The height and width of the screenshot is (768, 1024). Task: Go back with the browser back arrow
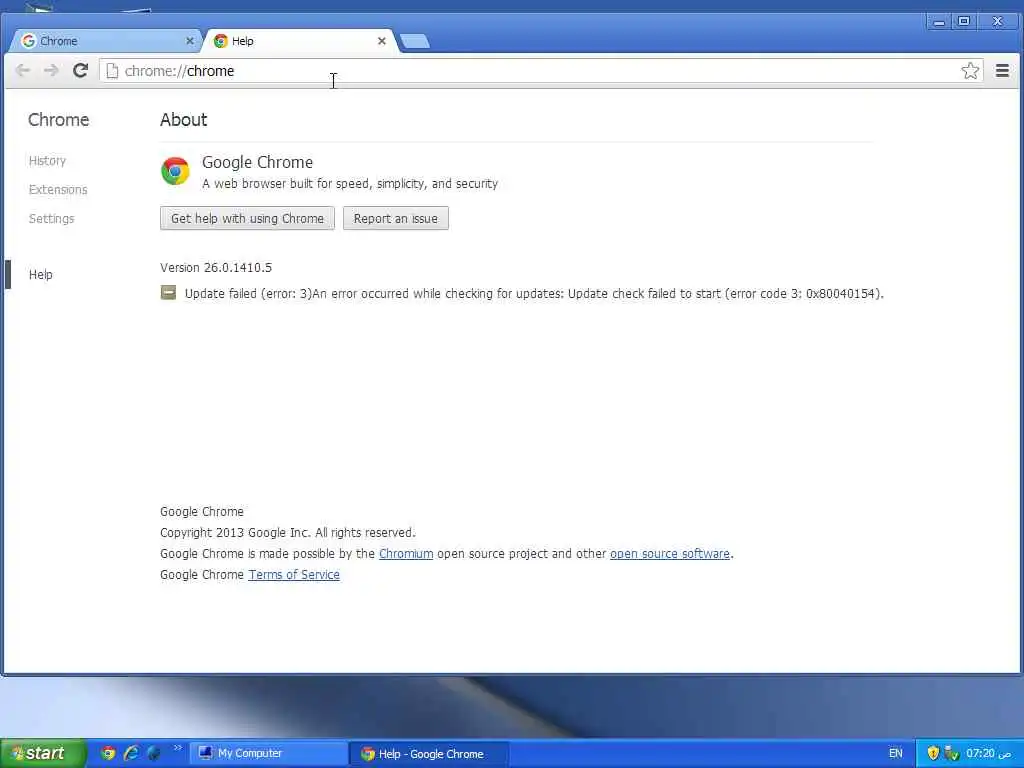[x=23, y=71]
